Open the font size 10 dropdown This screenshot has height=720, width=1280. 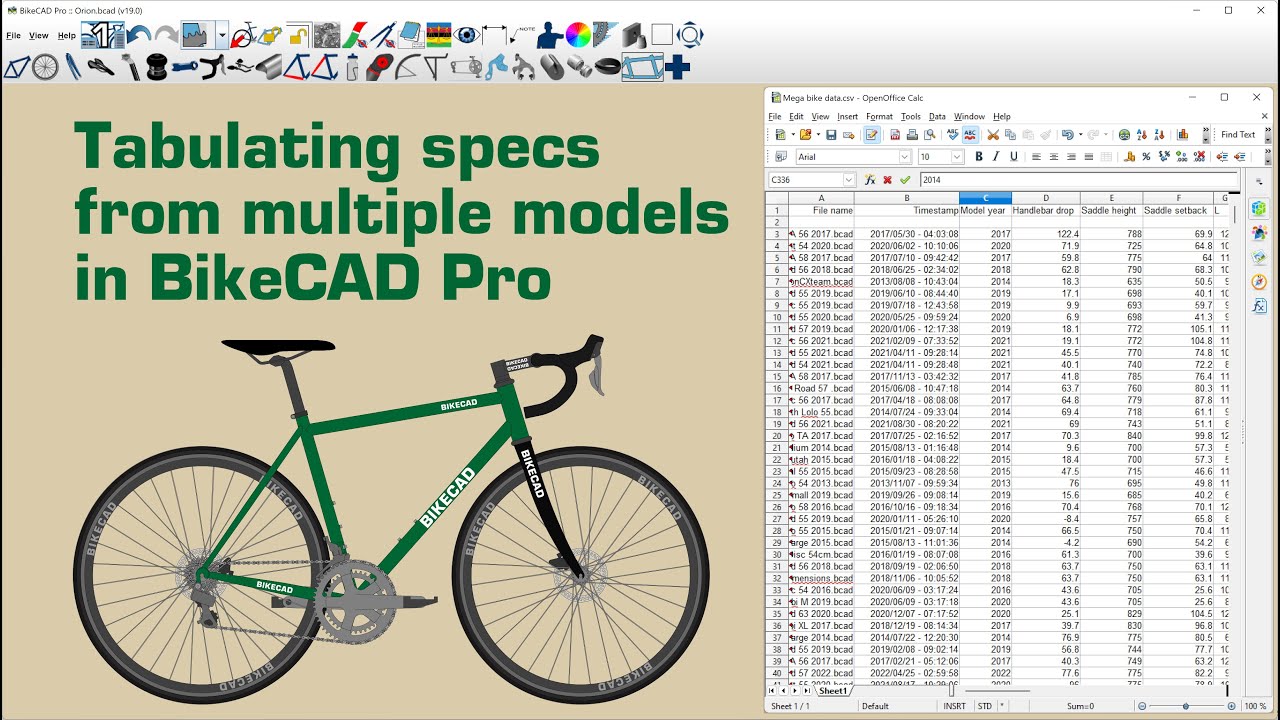point(958,157)
